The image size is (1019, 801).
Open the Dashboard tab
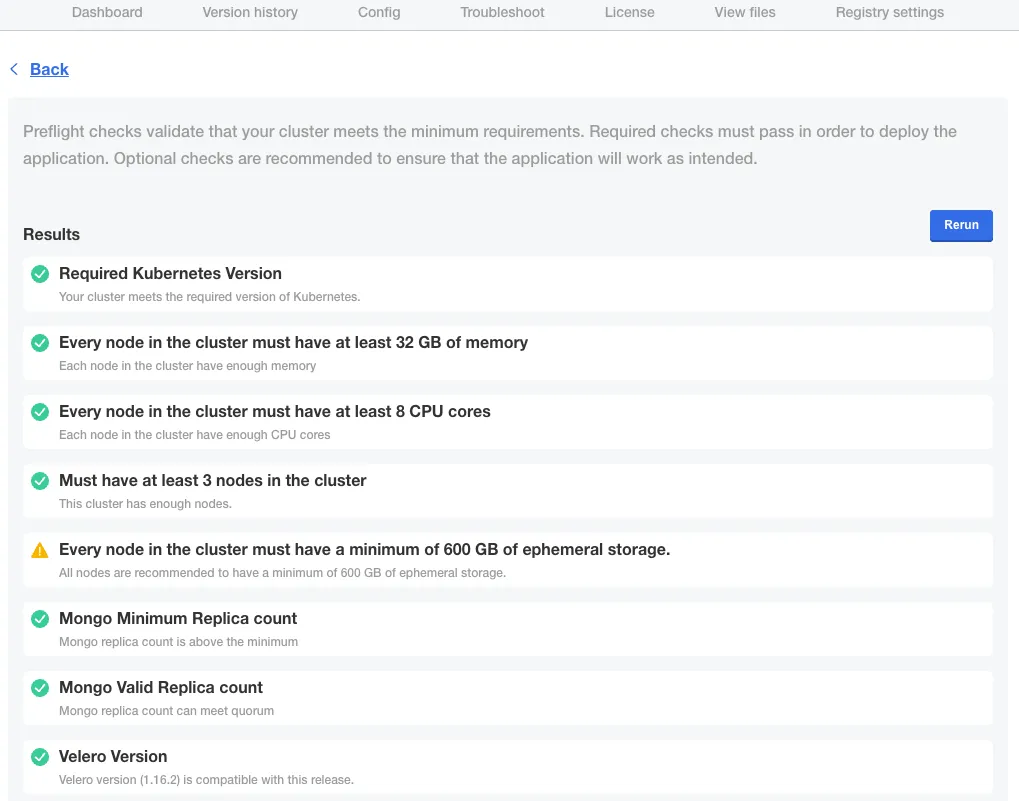click(x=107, y=12)
